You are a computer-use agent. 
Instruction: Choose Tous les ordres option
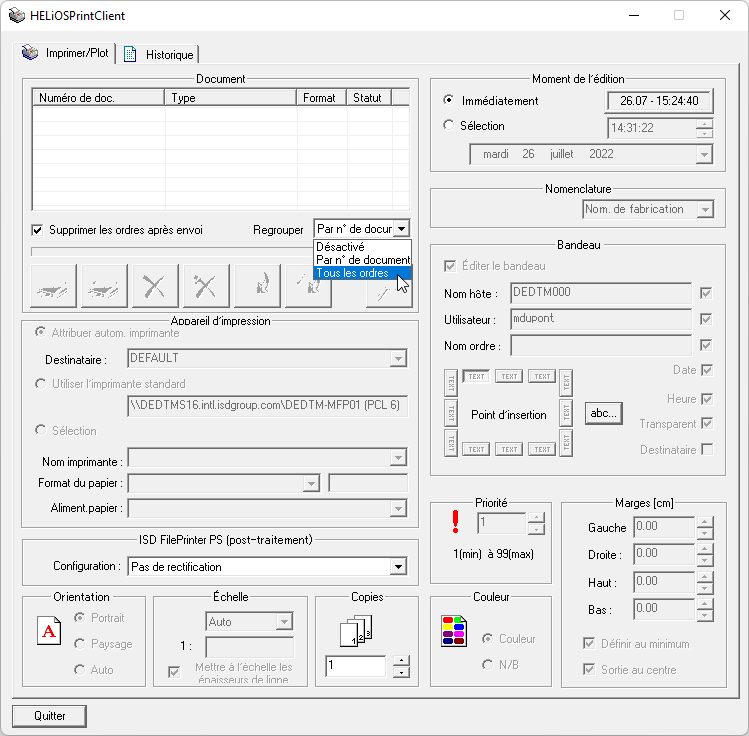point(362,273)
